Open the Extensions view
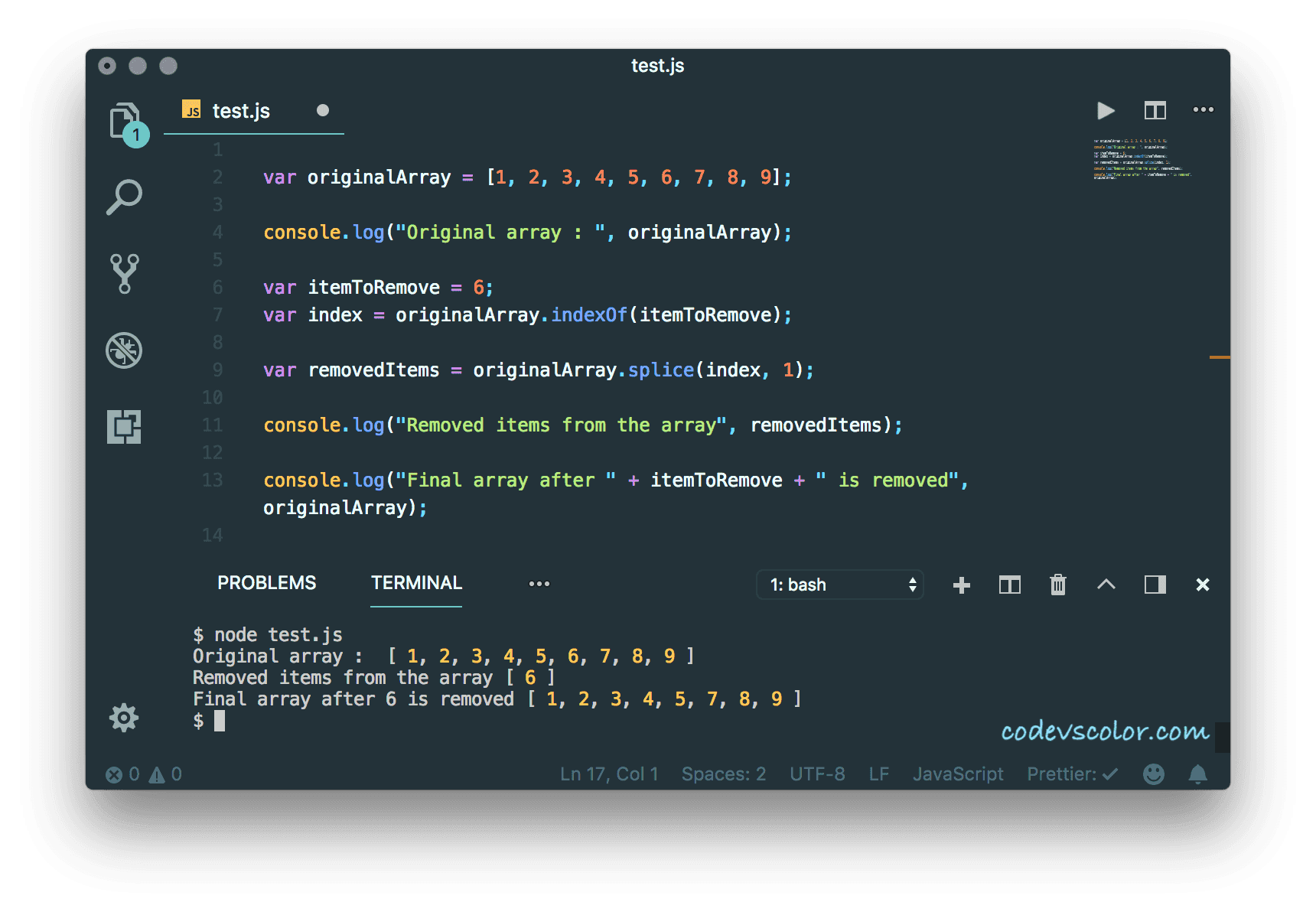This screenshot has width=1316, height=912. 125,427
